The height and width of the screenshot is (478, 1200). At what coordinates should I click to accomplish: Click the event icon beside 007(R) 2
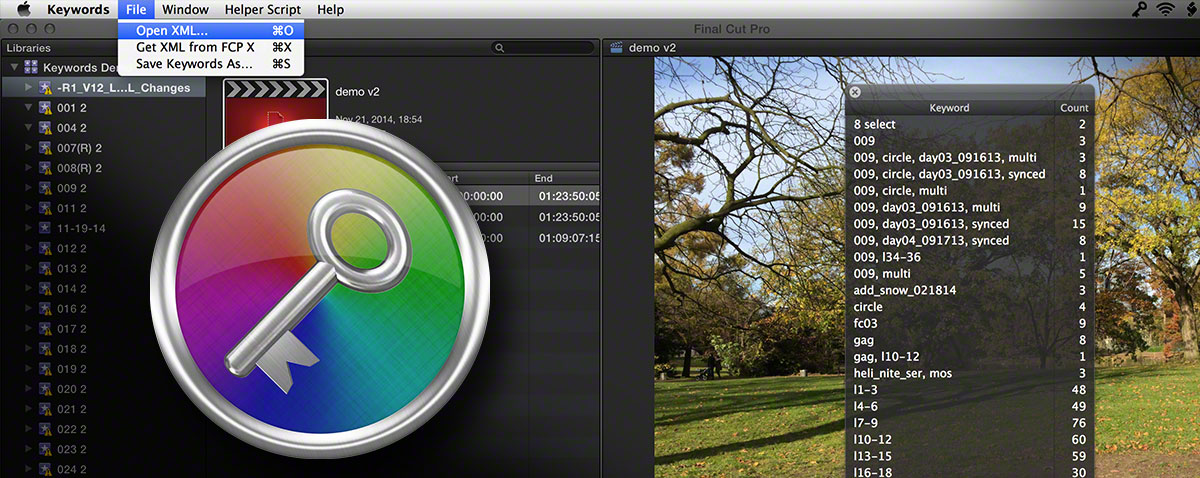(45, 147)
